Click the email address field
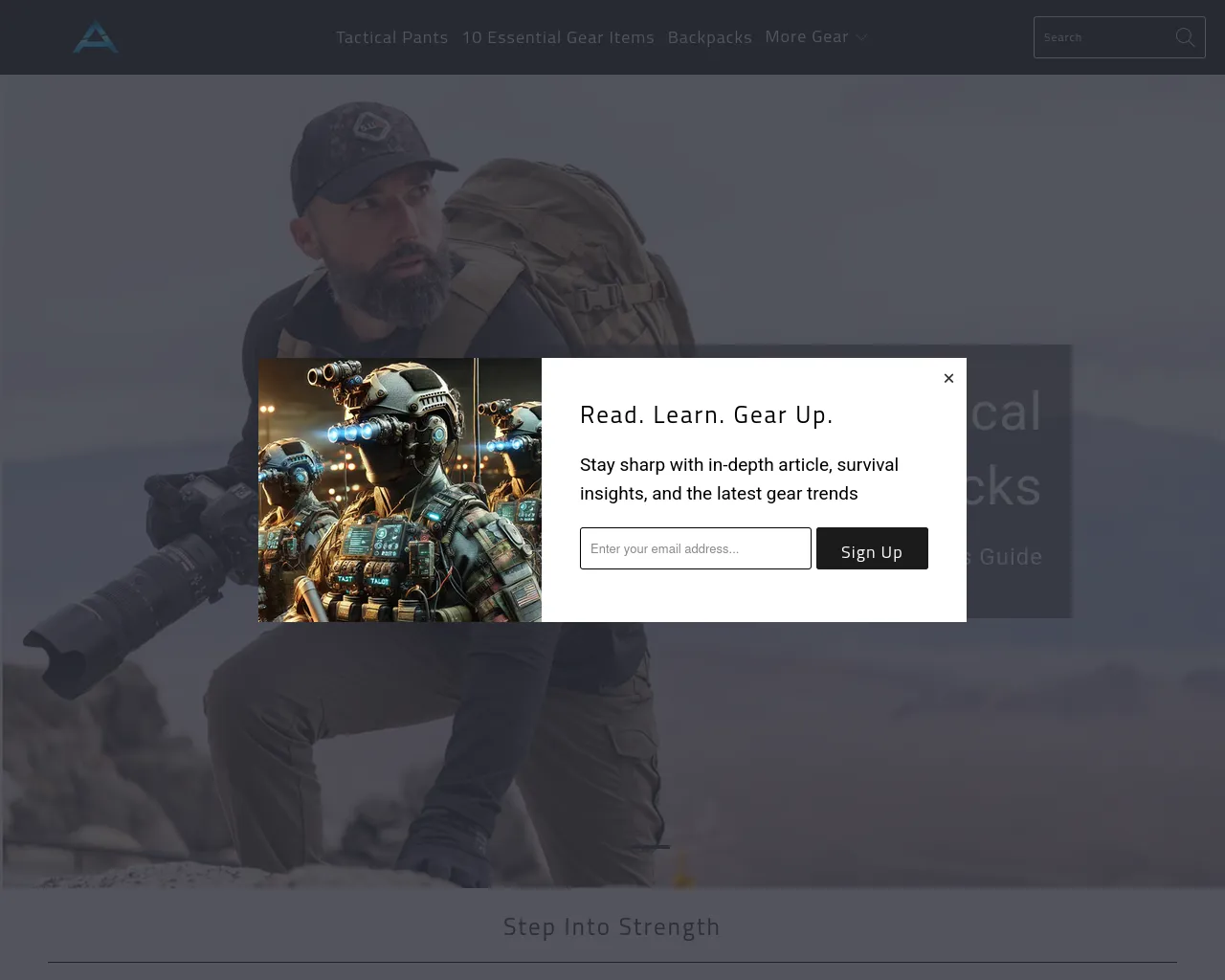Viewport: 1225px width, 980px height. [x=696, y=548]
